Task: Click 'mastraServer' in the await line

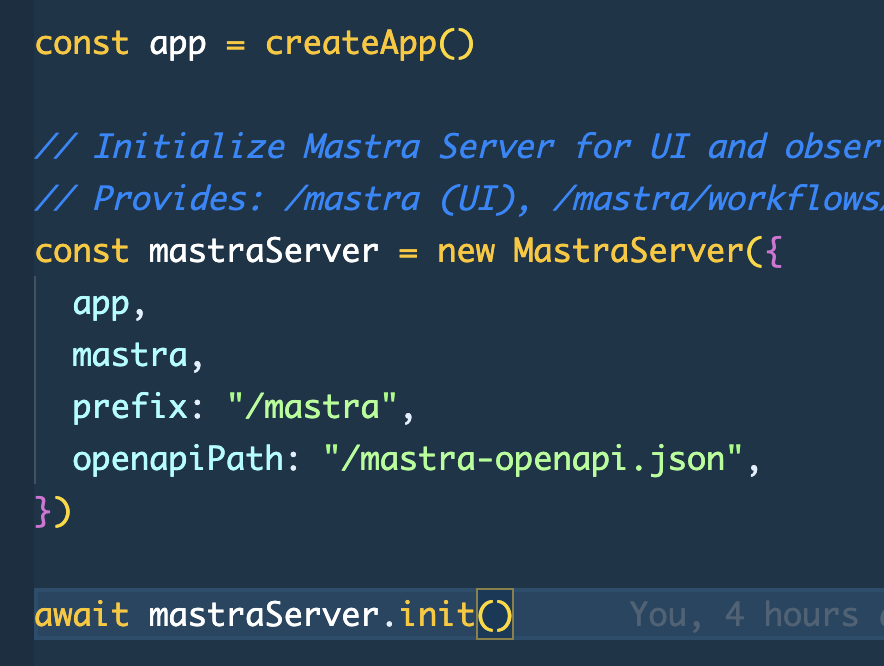Action: [263, 614]
